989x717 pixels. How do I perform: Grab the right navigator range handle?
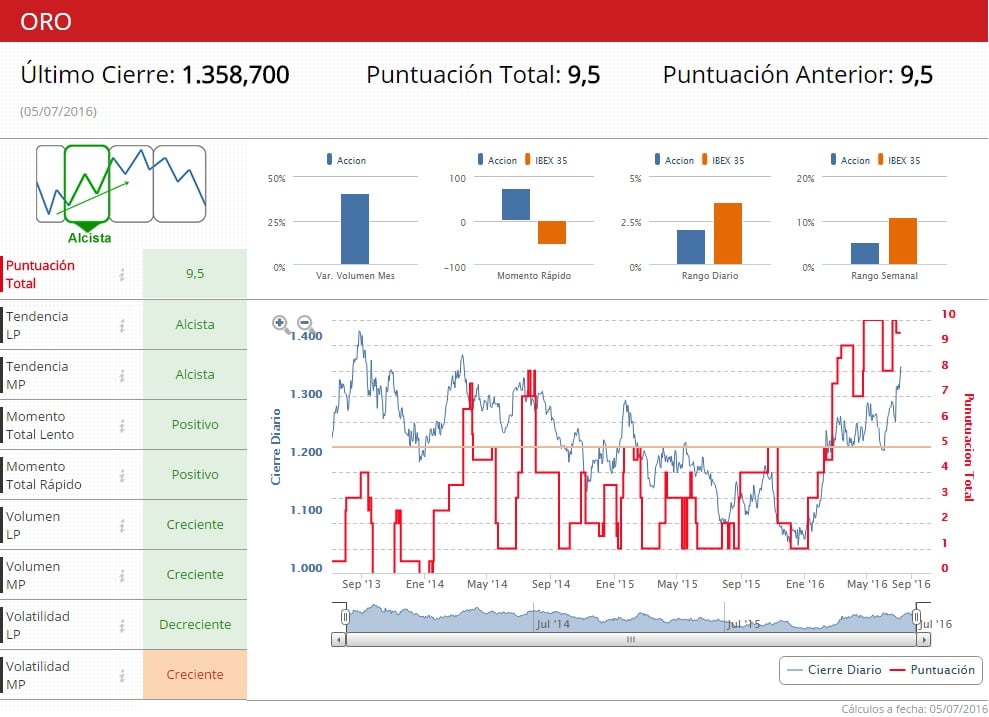pos(916,617)
